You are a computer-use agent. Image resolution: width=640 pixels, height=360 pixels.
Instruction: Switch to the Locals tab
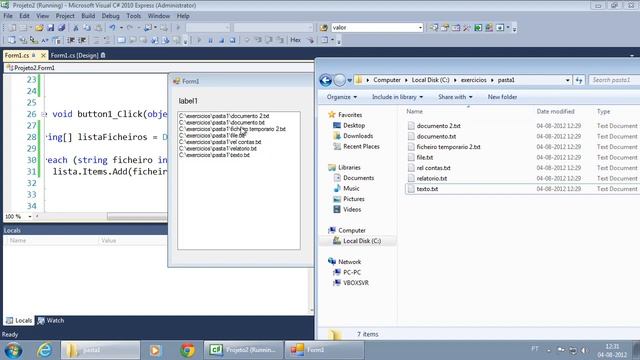click(19, 321)
